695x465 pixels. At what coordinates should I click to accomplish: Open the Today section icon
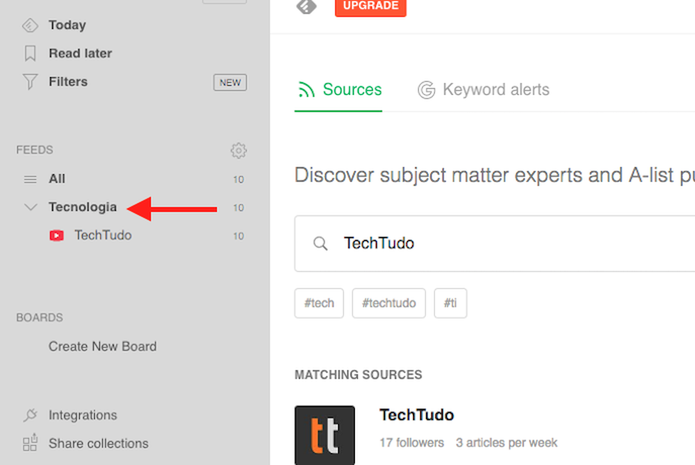30,25
